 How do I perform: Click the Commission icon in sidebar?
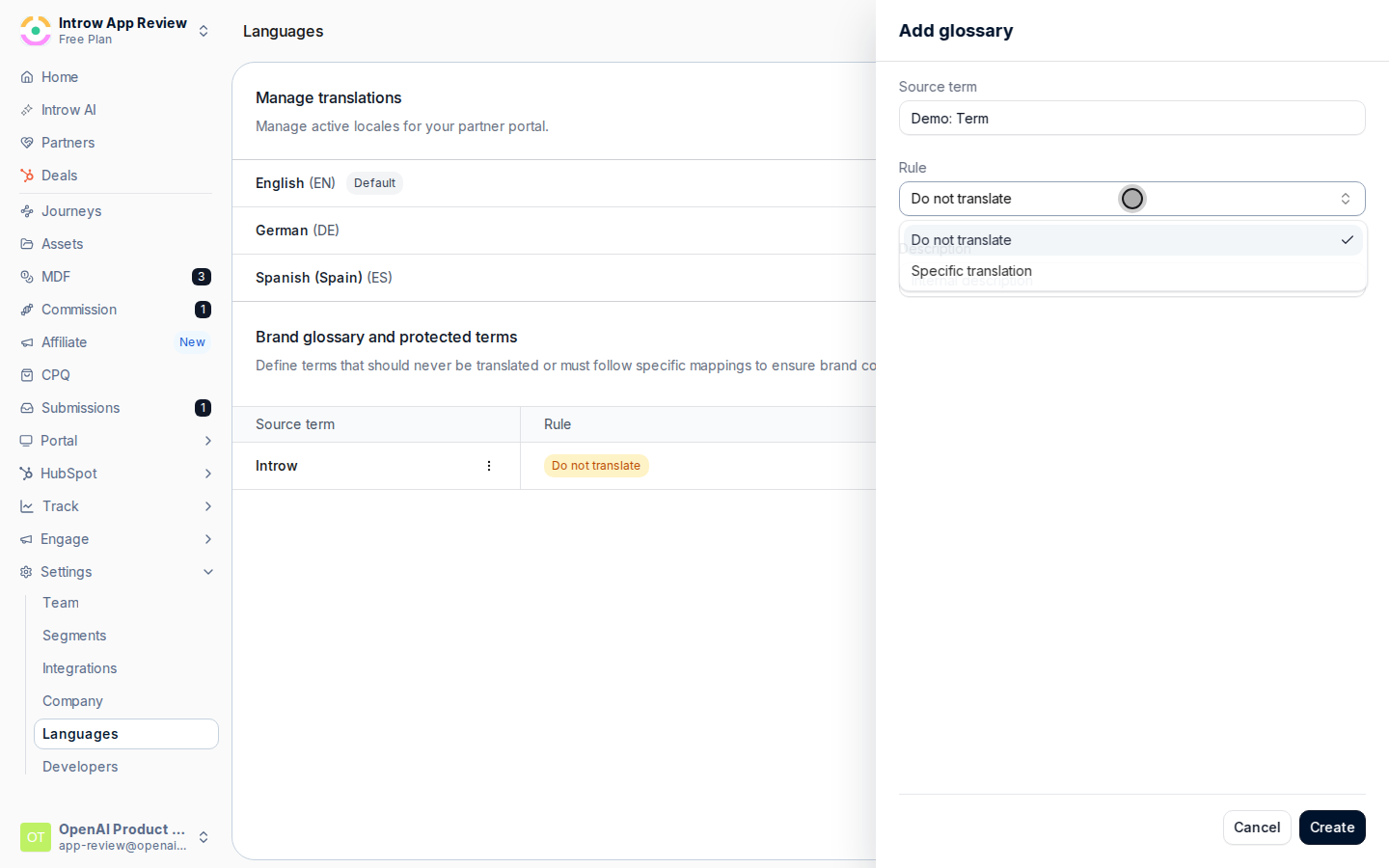click(27, 310)
